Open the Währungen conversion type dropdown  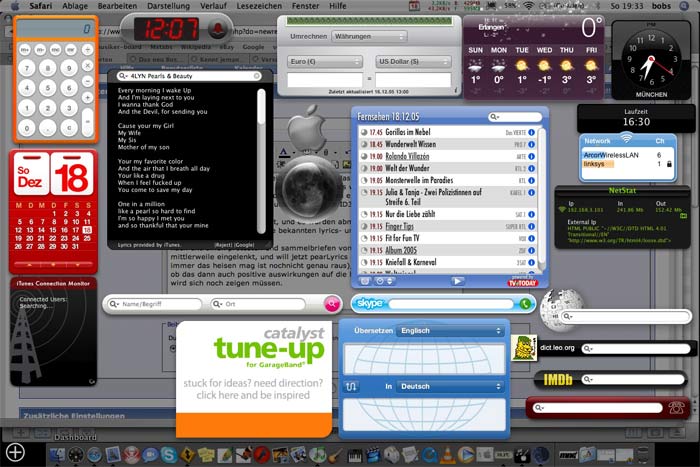point(369,36)
